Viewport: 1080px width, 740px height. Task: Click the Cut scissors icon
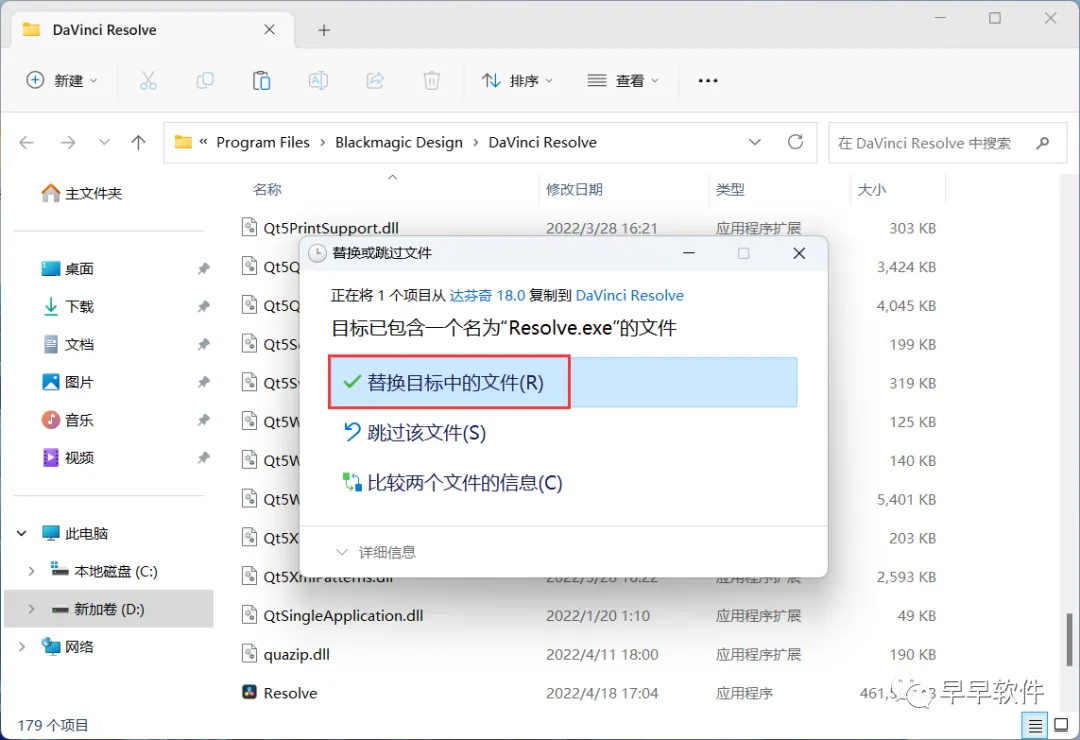point(148,81)
